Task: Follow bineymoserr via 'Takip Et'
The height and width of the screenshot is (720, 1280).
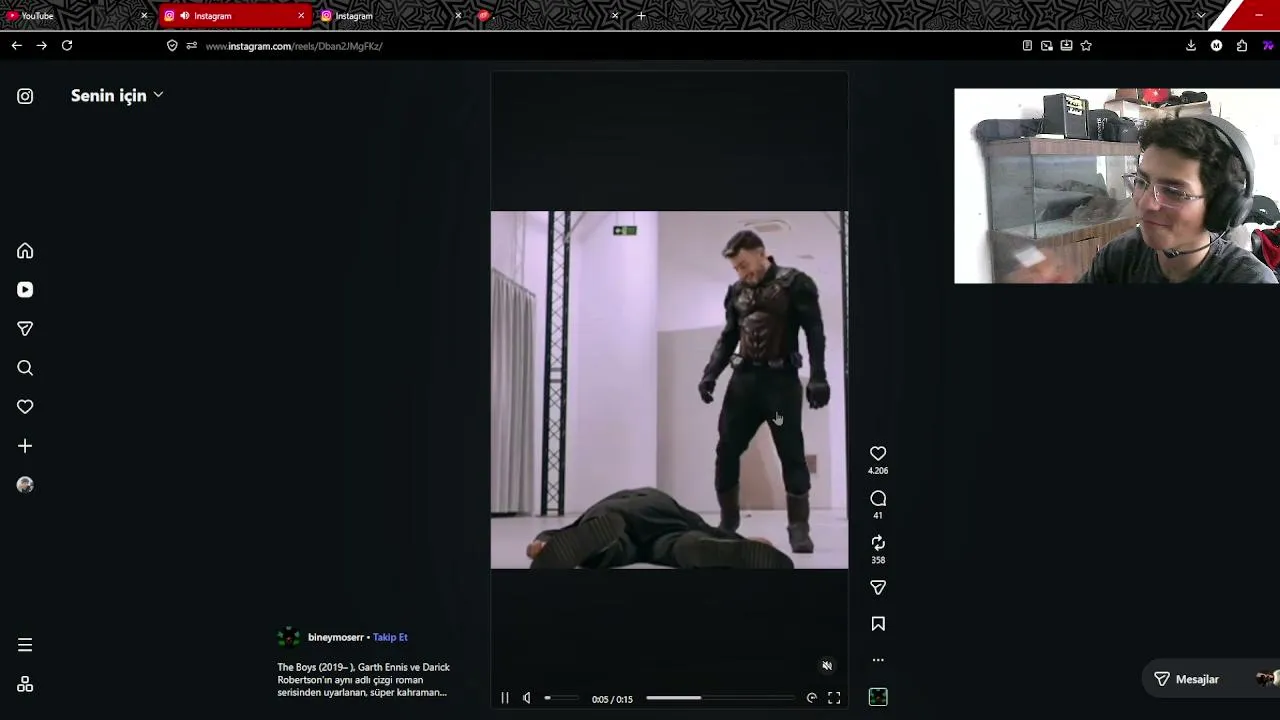Action: [390, 637]
